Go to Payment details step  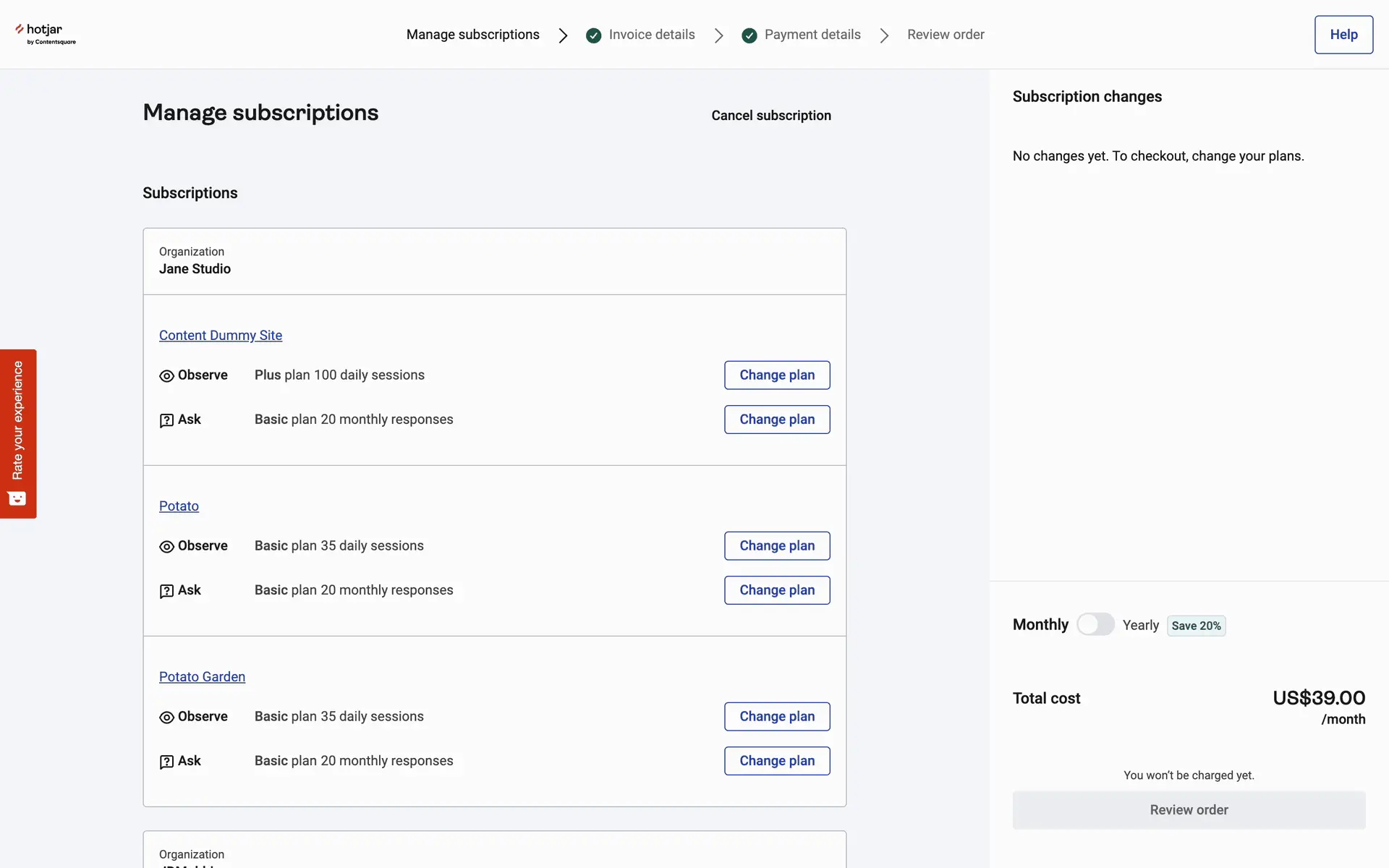pyautogui.click(x=812, y=35)
